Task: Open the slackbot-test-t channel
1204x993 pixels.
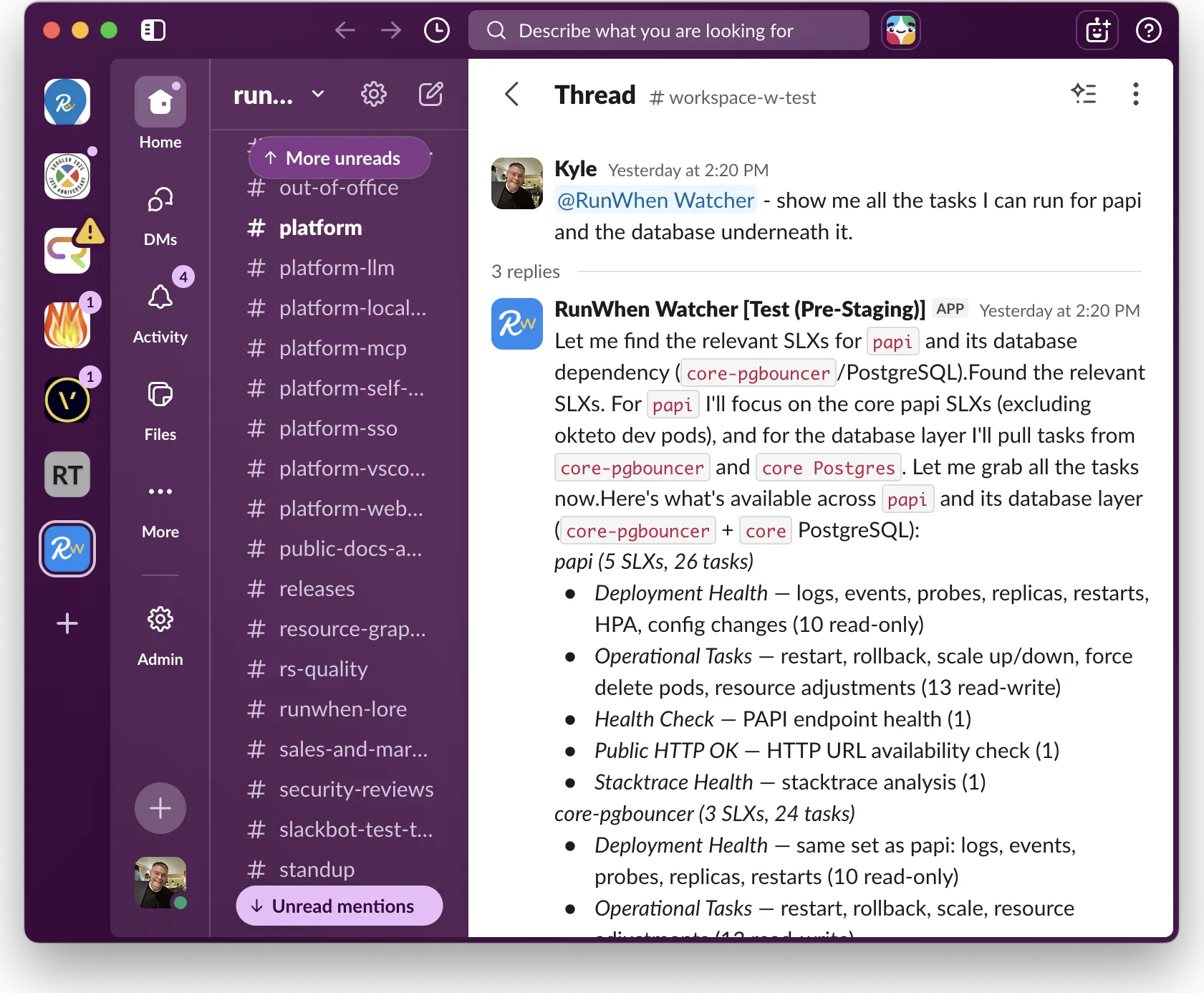Action: 339,830
